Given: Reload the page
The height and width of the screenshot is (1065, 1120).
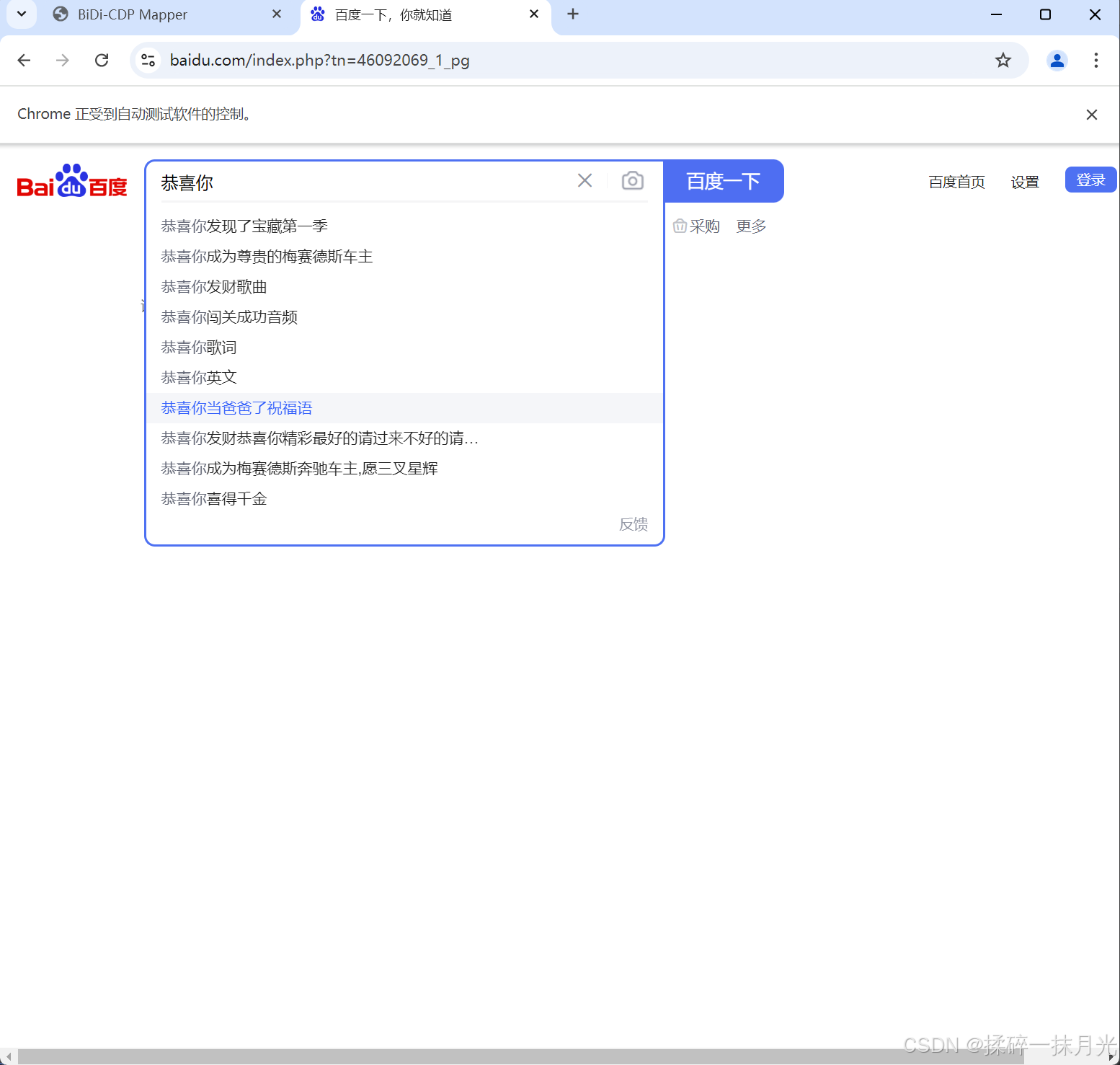Looking at the screenshot, I should pos(102,60).
